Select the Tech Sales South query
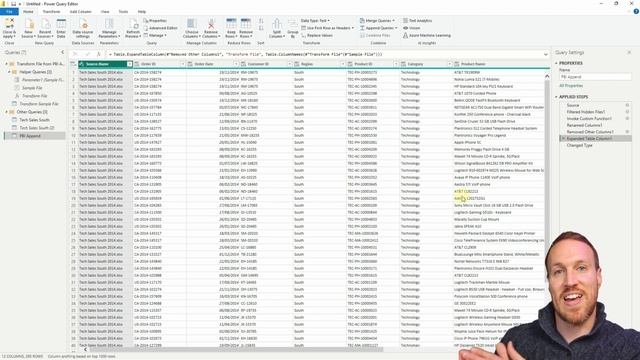This screenshot has width=640, height=360. coord(34,120)
